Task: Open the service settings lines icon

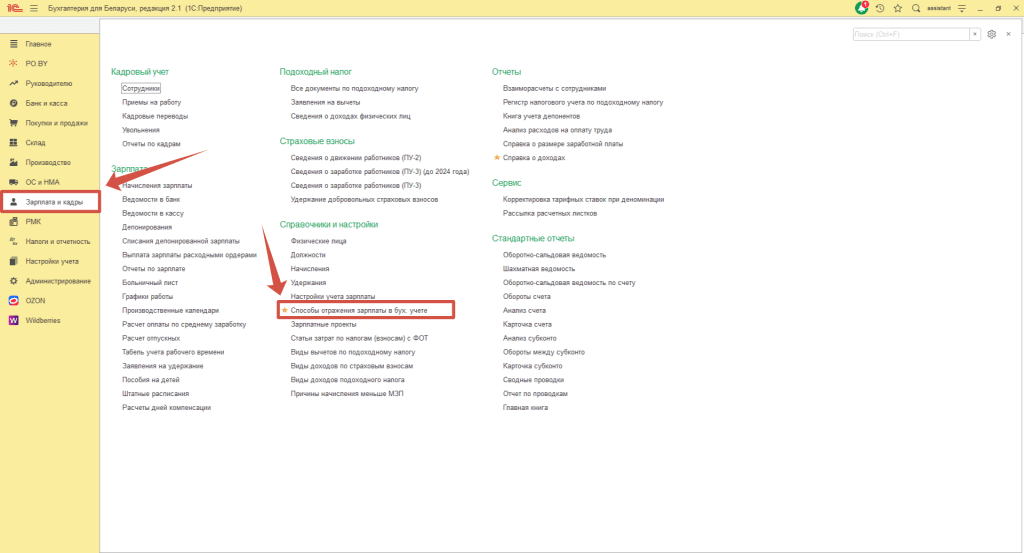Action: point(962,8)
